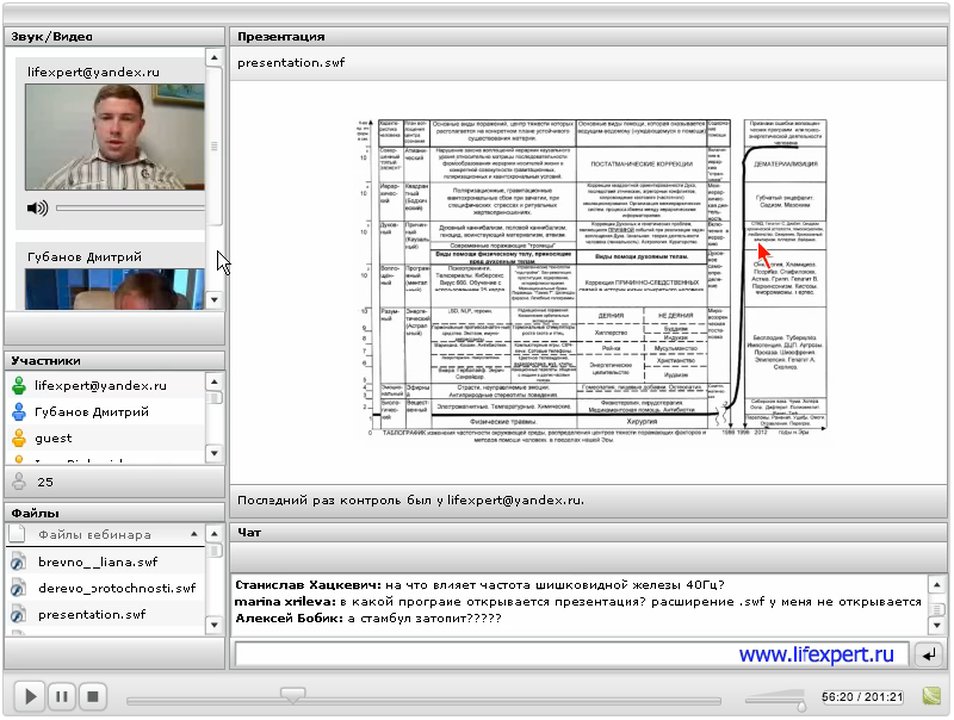Image resolution: width=954 pixels, height=720 pixels.
Task: Click the green user icon for lifexpert
Action: [19, 385]
